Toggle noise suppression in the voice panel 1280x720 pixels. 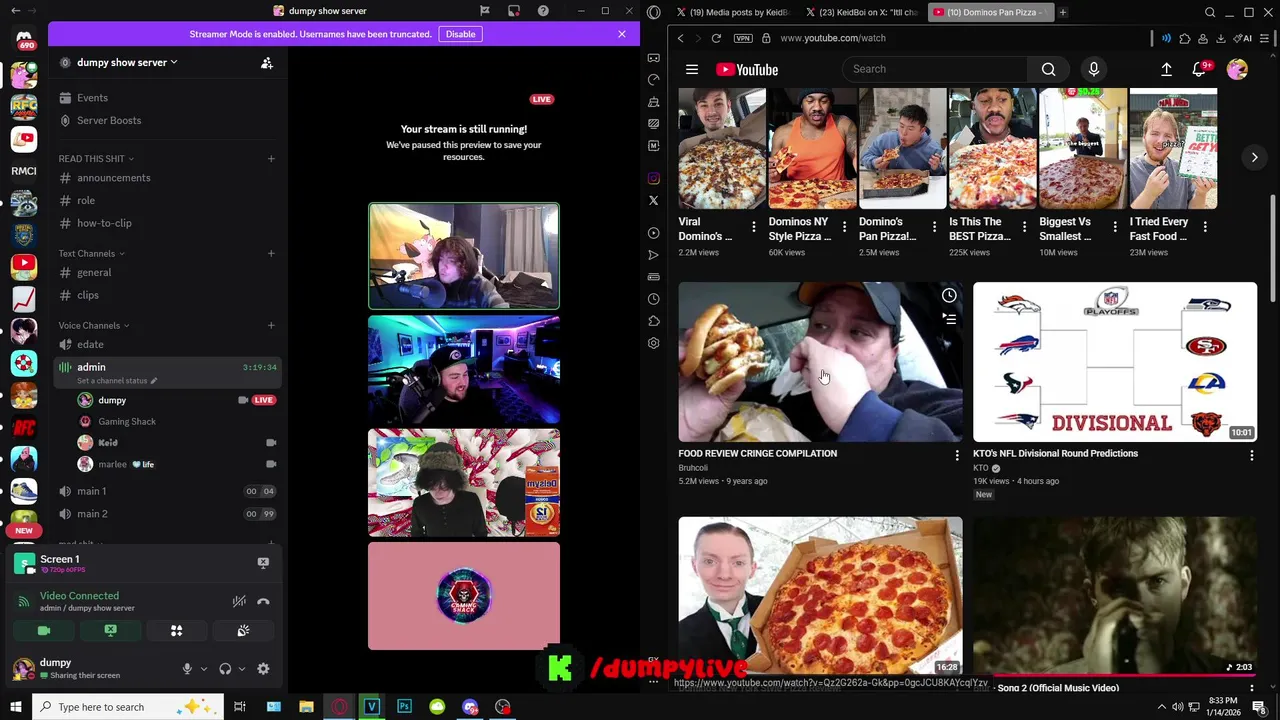pyautogui.click(x=239, y=601)
